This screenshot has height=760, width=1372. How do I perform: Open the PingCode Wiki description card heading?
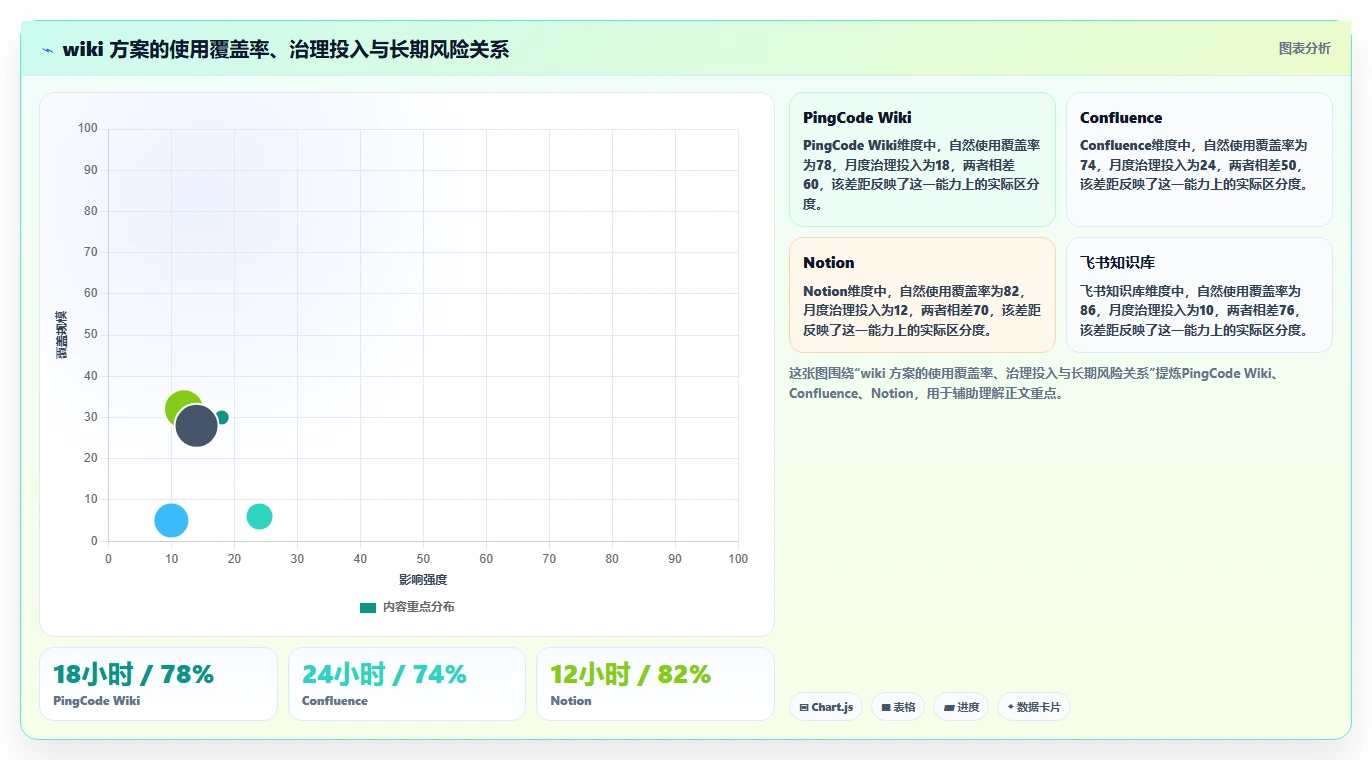pyautogui.click(x=857, y=118)
